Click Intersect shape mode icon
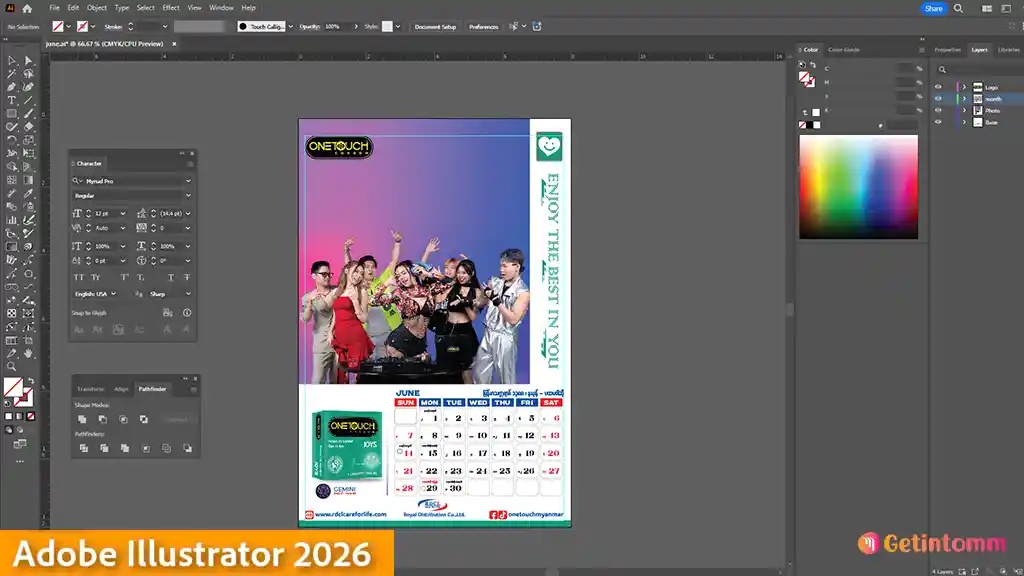The height and width of the screenshot is (576, 1024). (123, 419)
